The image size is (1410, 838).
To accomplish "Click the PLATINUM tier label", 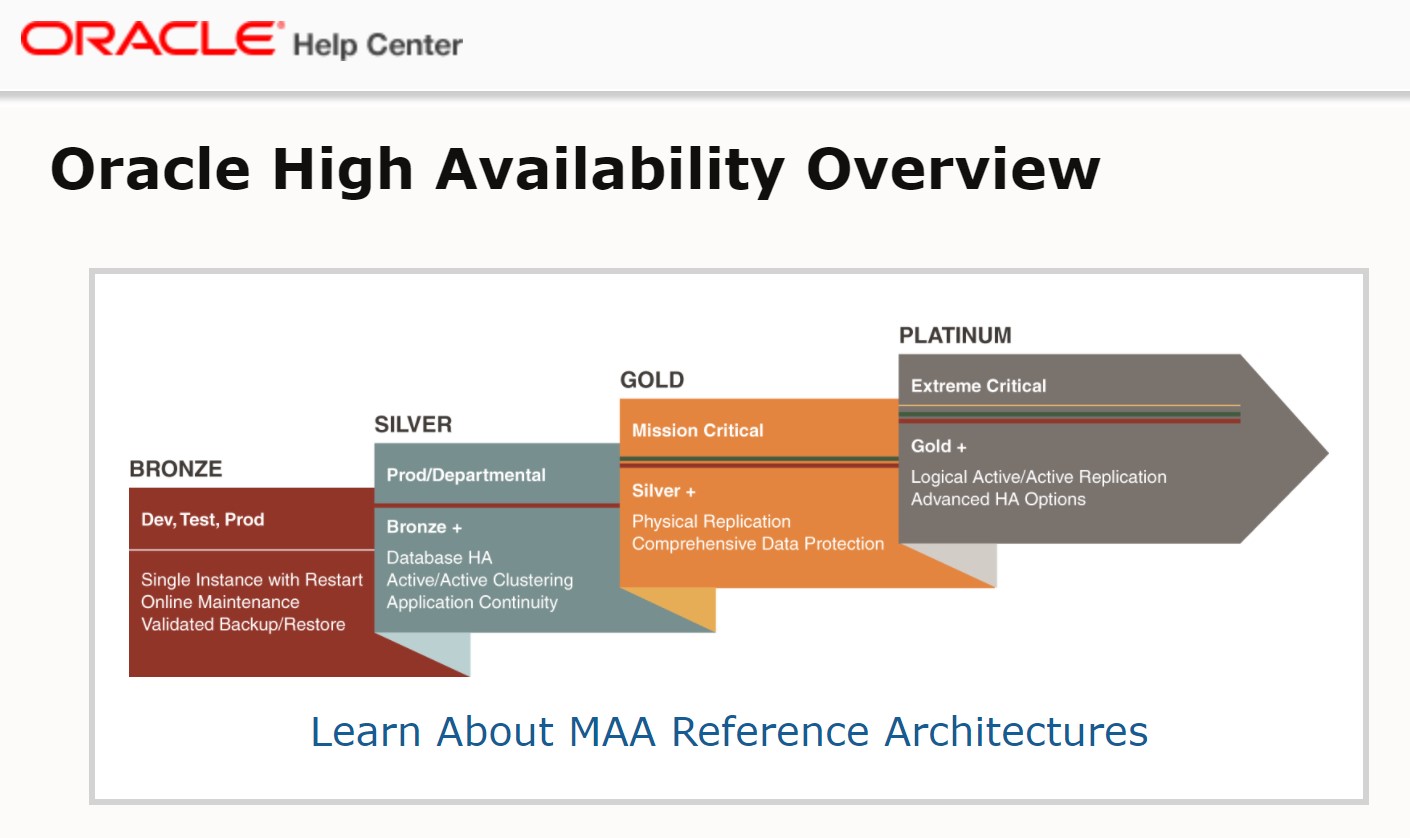I will (955, 335).
